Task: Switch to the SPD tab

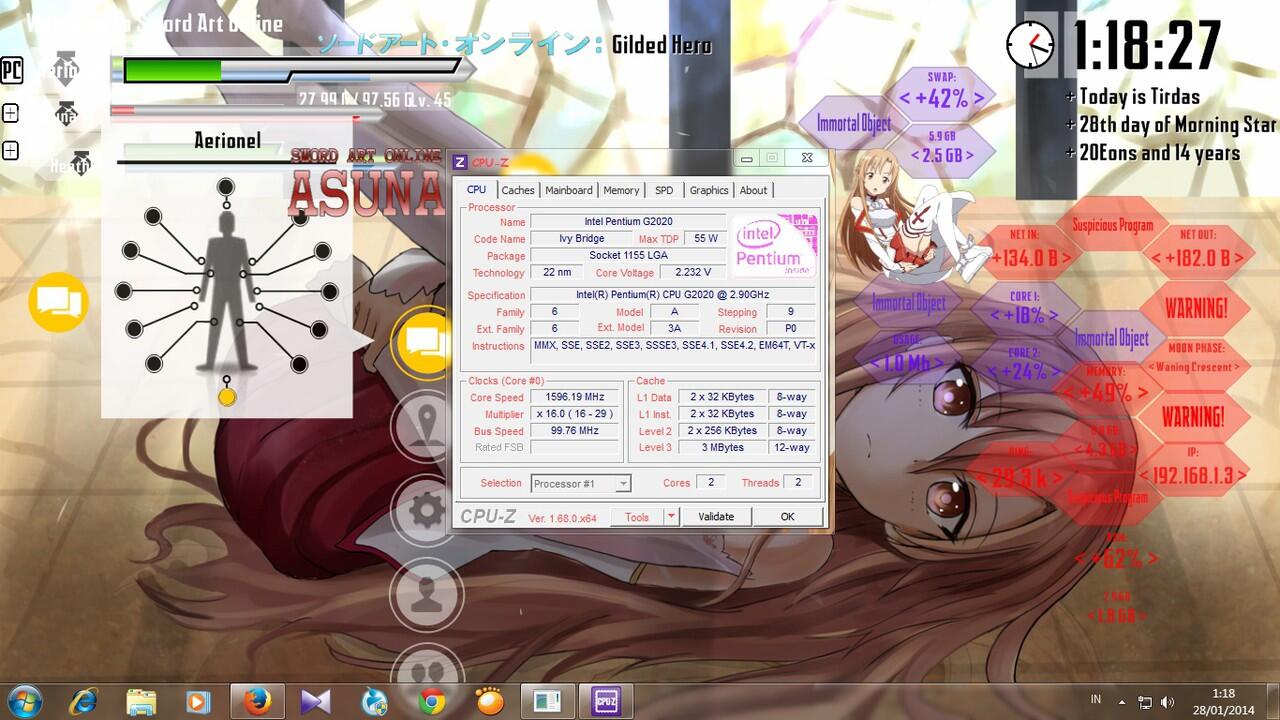Action: tap(664, 190)
